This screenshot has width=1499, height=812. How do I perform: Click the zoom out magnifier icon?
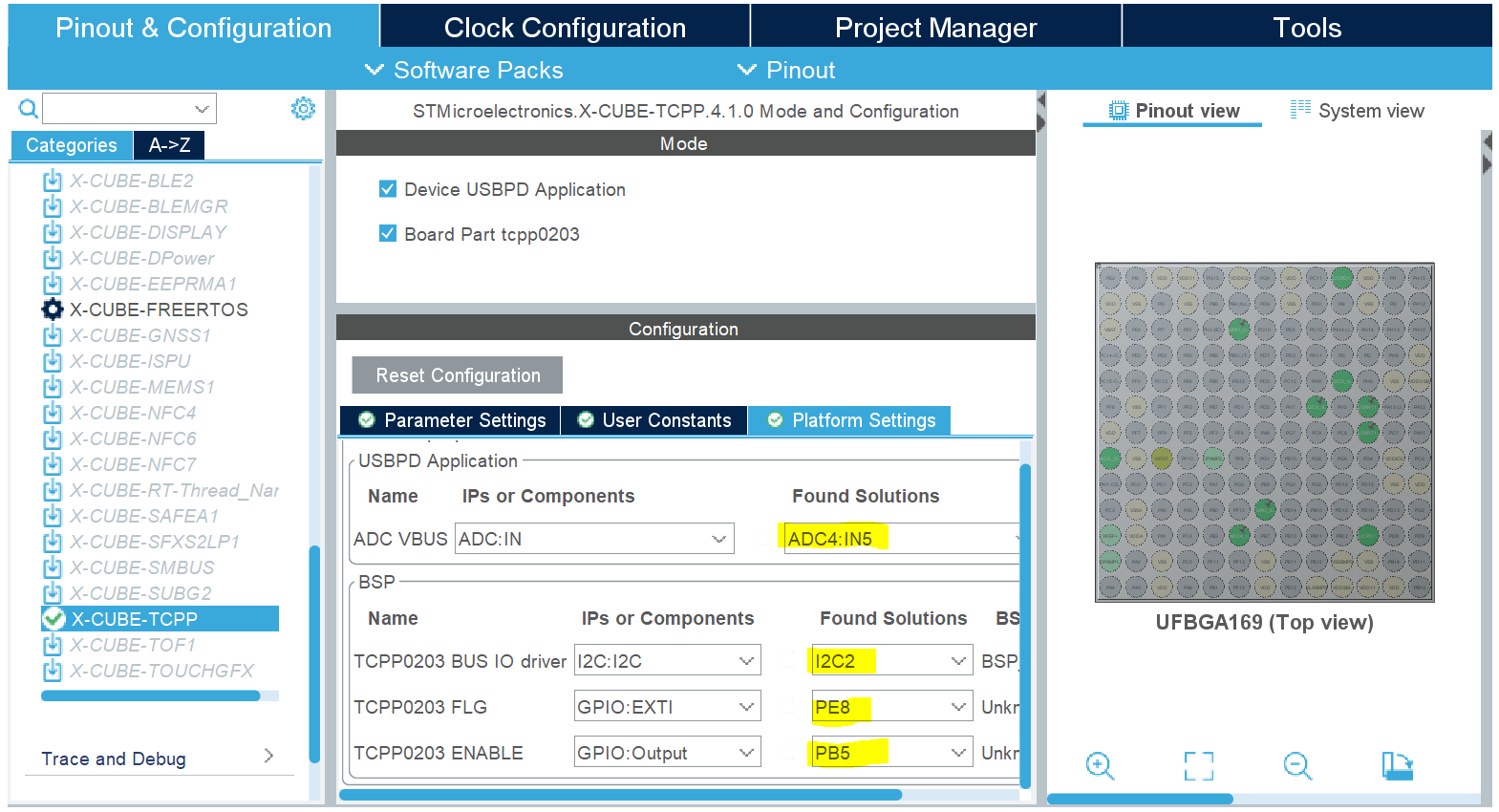[1297, 766]
